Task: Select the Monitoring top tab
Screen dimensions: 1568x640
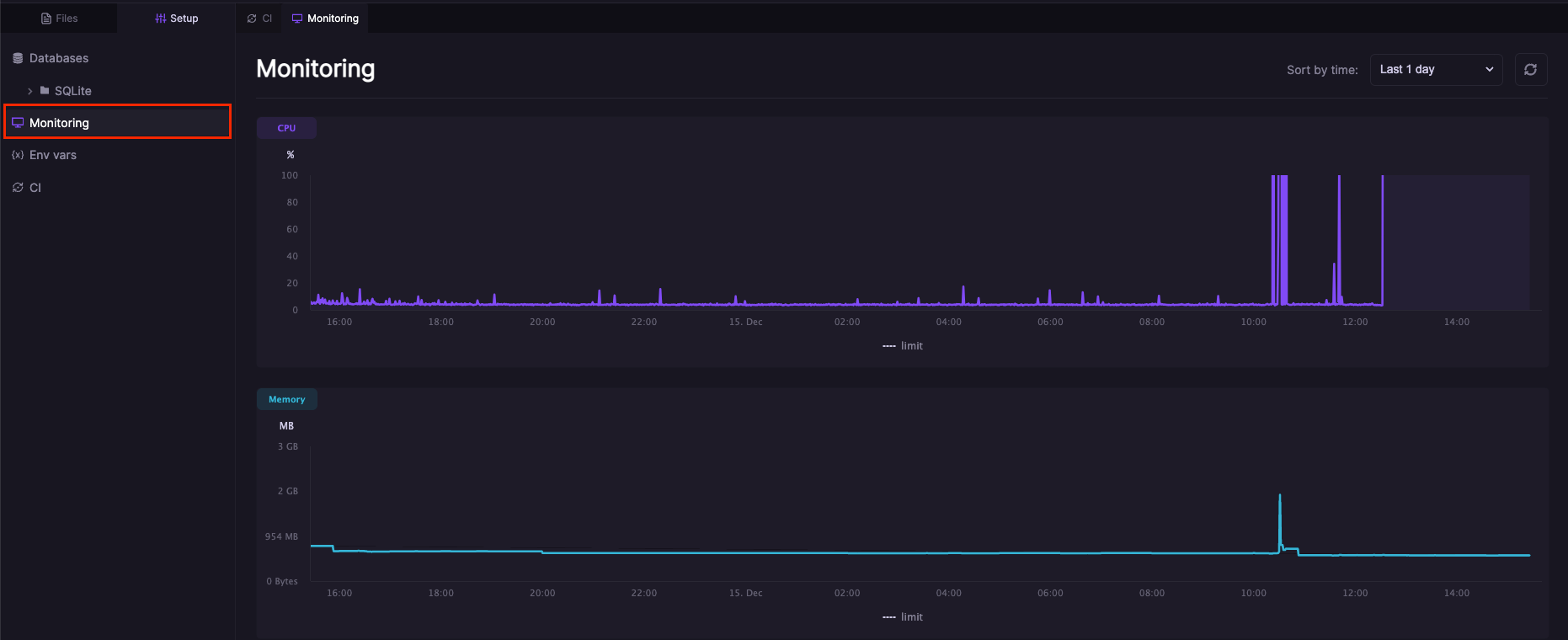Action: pyautogui.click(x=325, y=18)
